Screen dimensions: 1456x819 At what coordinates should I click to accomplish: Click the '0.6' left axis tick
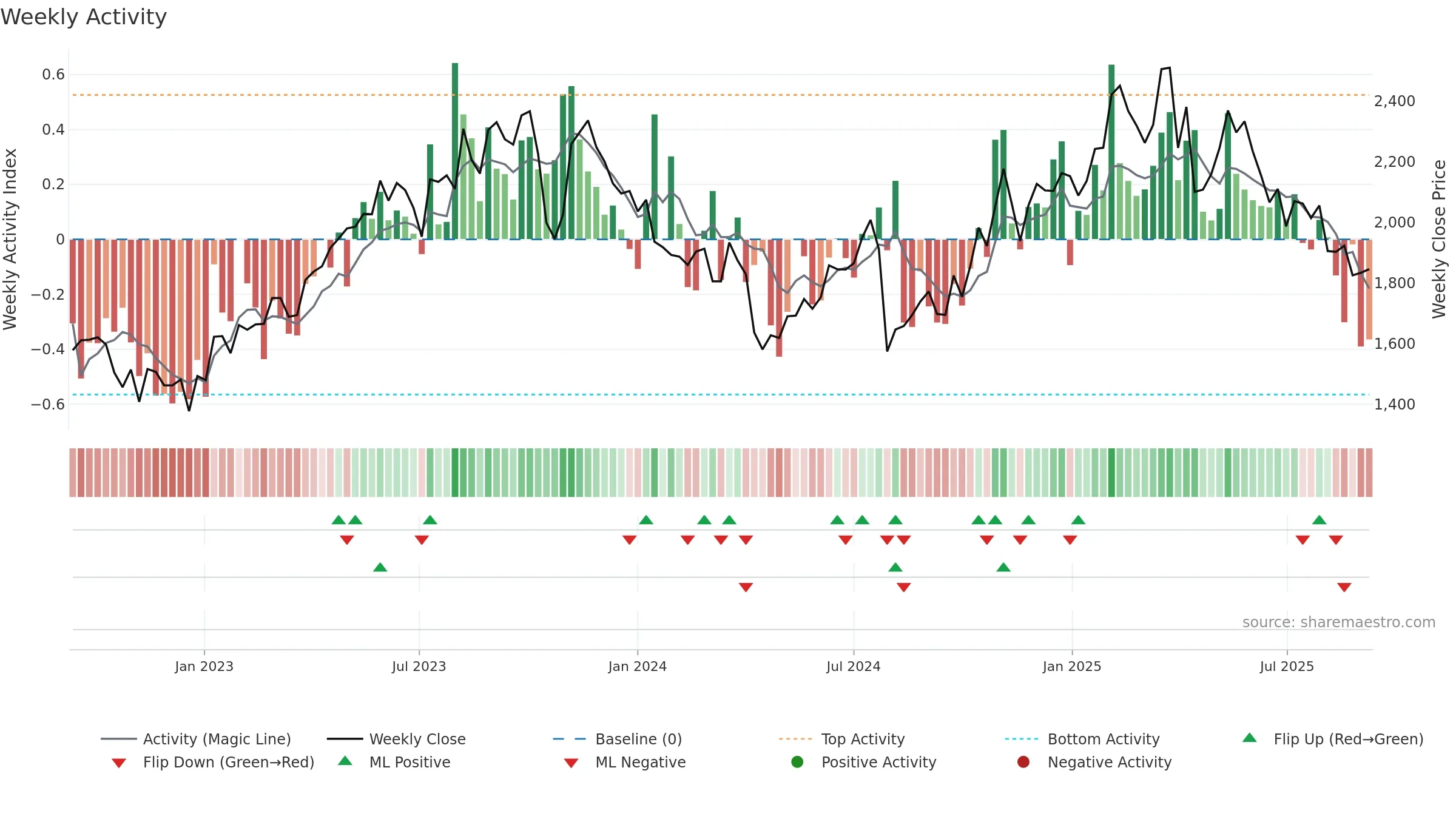[x=53, y=75]
